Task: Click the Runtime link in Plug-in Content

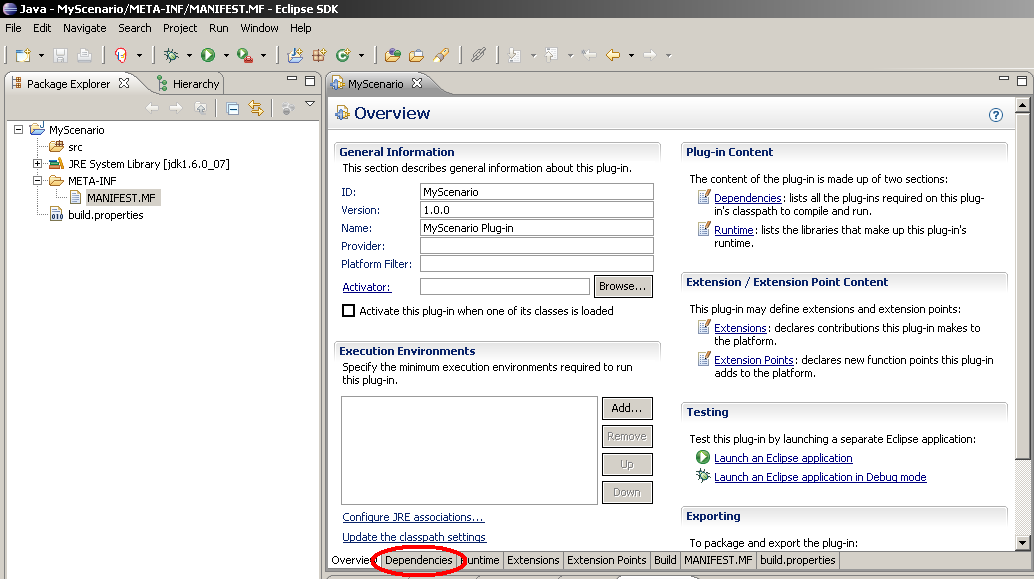Action: click(x=733, y=230)
